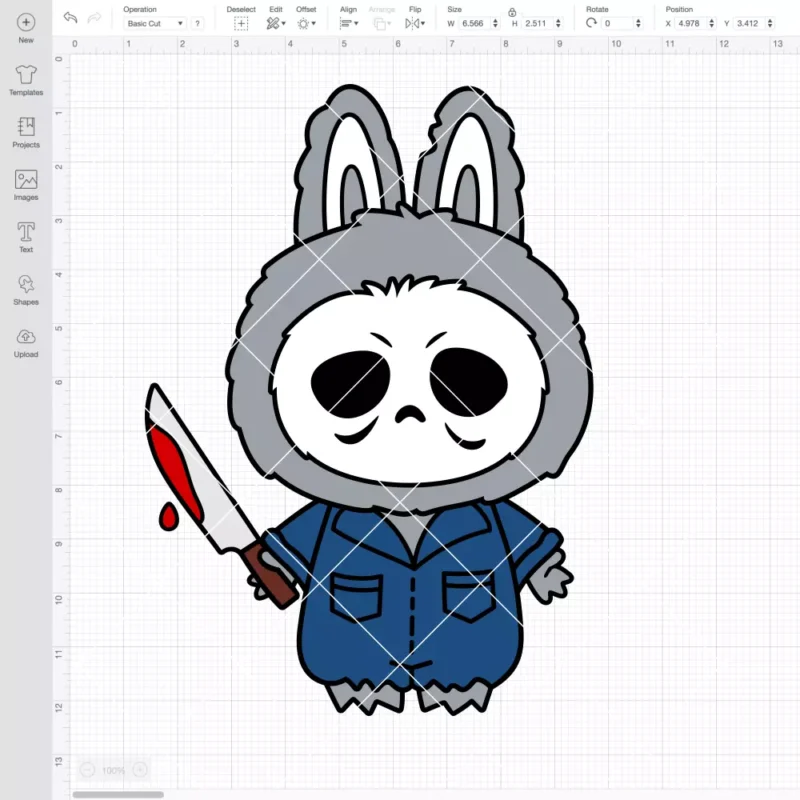Deselect the current selection
Screen dimensions: 800x800
pos(241,23)
